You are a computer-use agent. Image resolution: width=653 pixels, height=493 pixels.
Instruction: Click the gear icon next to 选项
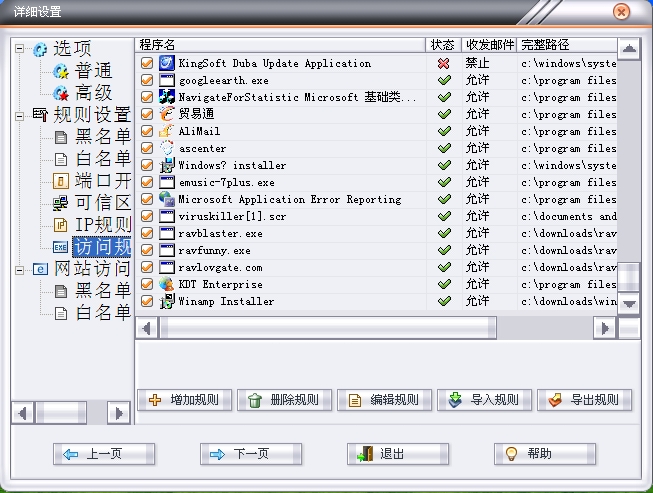[40, 49]
